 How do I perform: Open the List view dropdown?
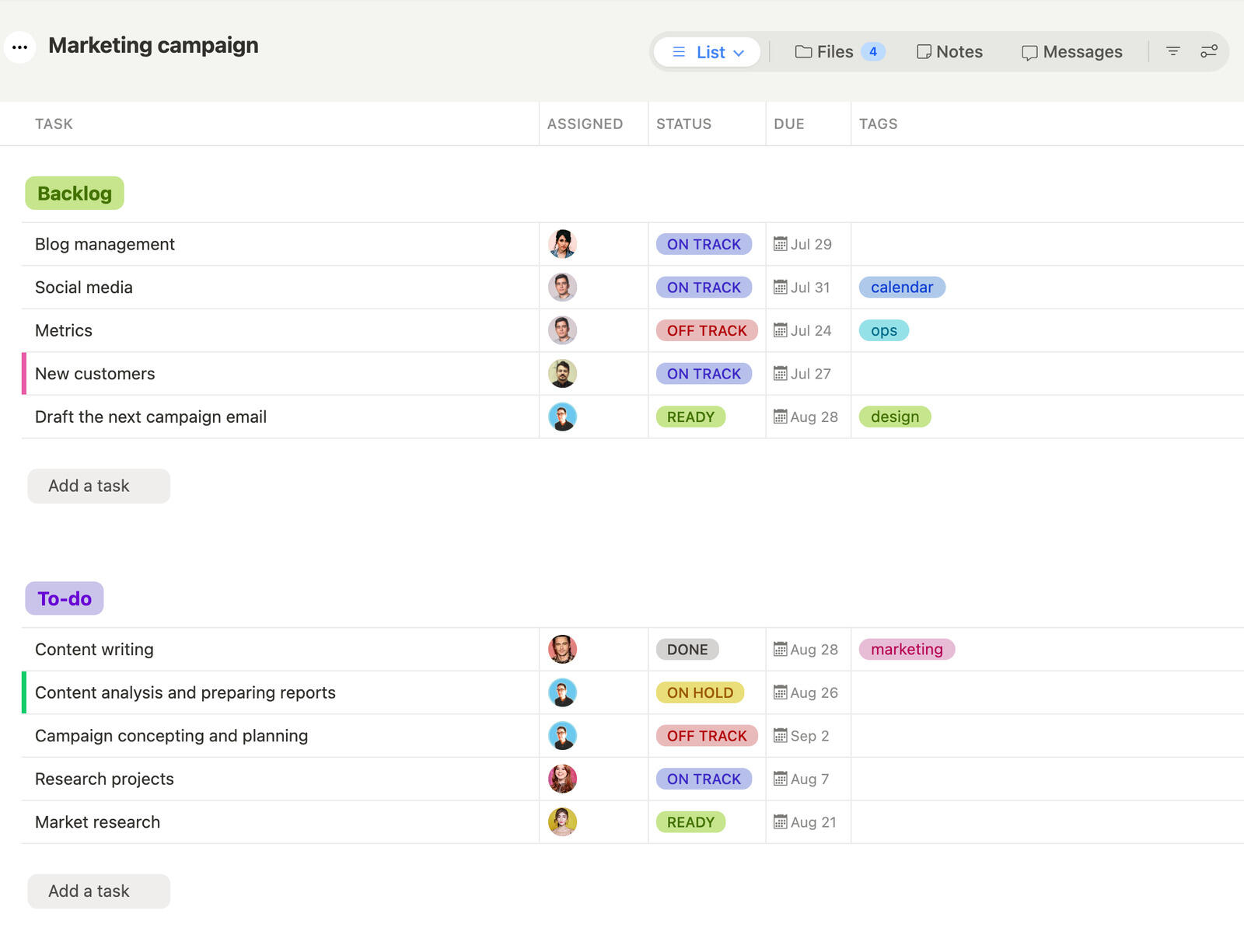pos(707,52)
